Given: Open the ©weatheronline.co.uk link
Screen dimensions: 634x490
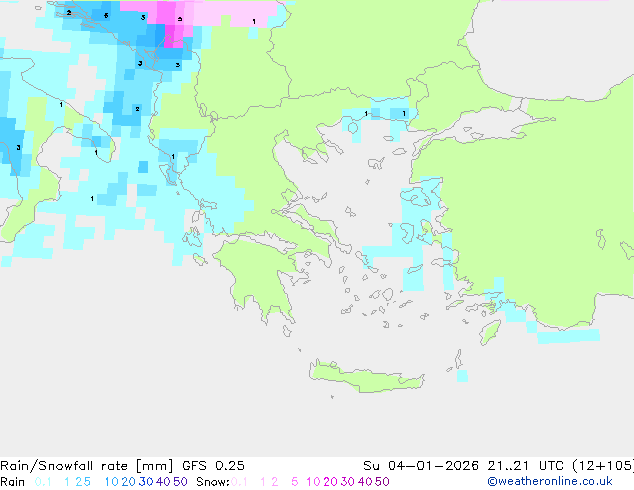Looking at the screenshot, I should 550,482.
